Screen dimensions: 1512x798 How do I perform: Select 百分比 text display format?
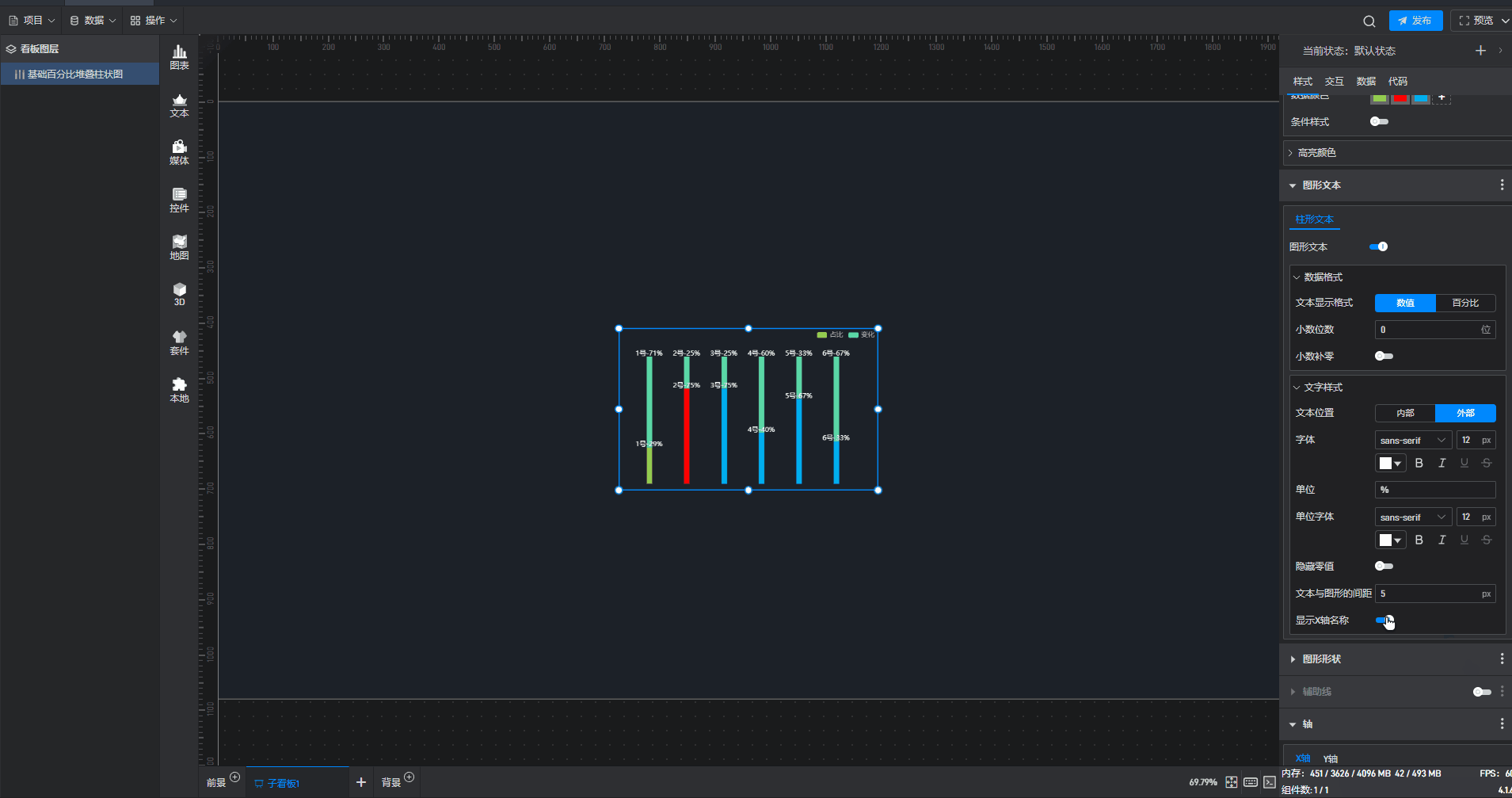click(1464, 304)
